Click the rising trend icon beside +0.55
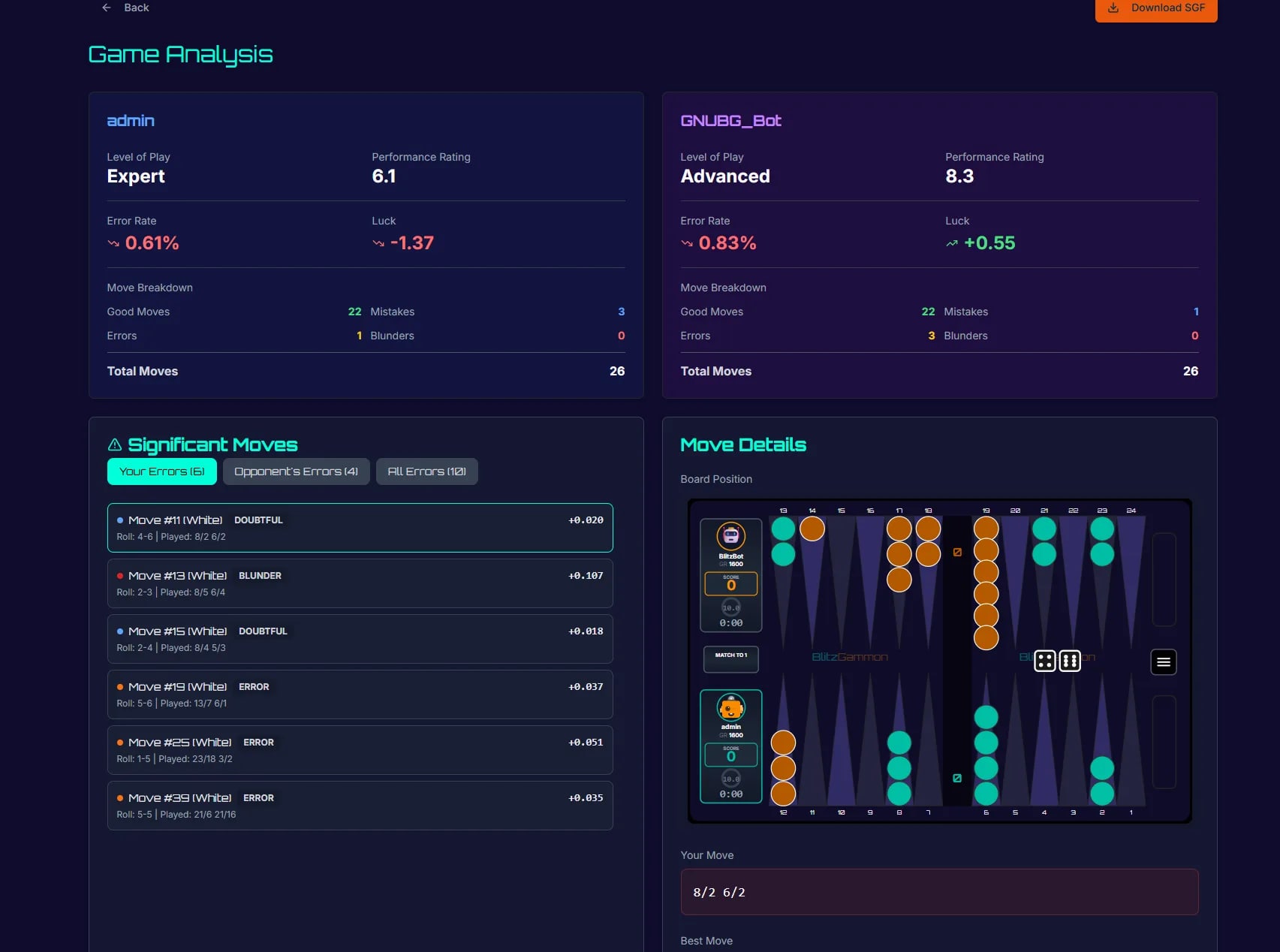The height and width of the screenshot is (952, 1280). tap(952, 243)
